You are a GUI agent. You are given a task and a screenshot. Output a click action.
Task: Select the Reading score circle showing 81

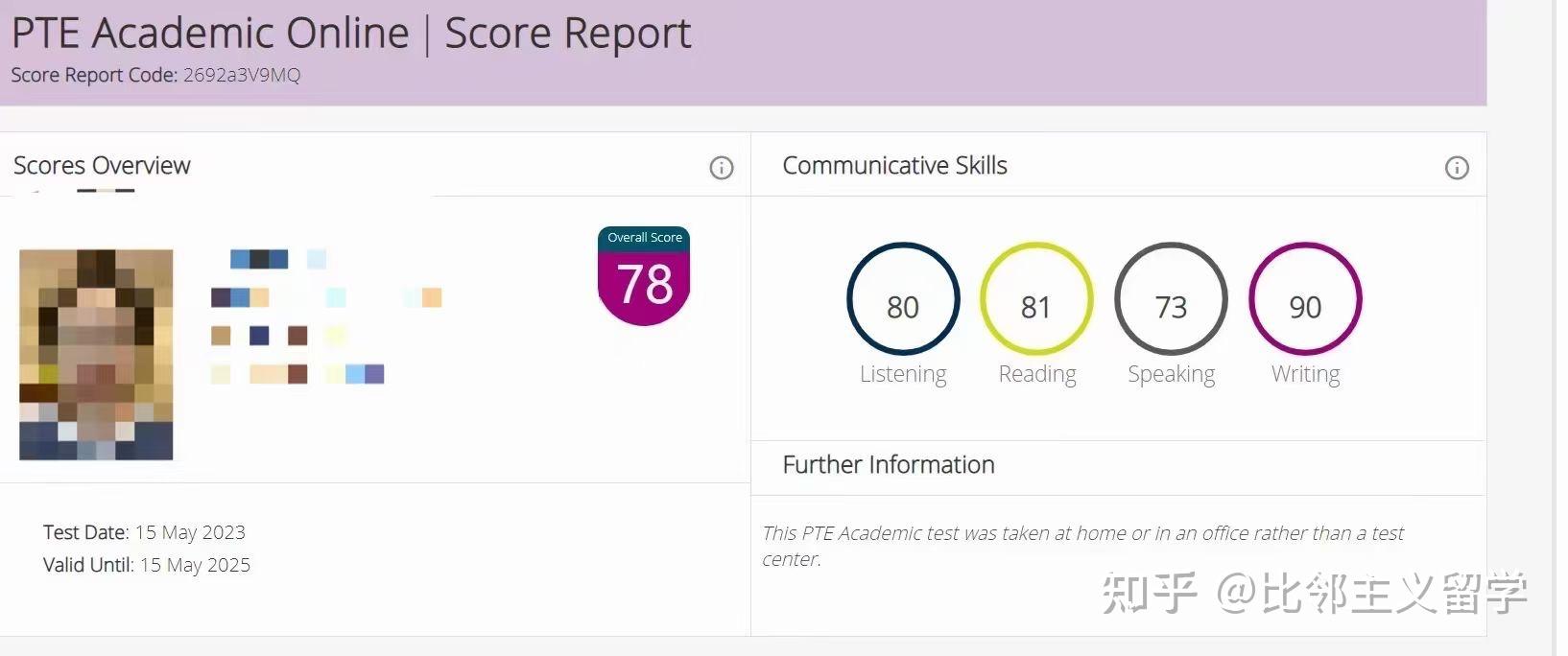point(1036,298)
